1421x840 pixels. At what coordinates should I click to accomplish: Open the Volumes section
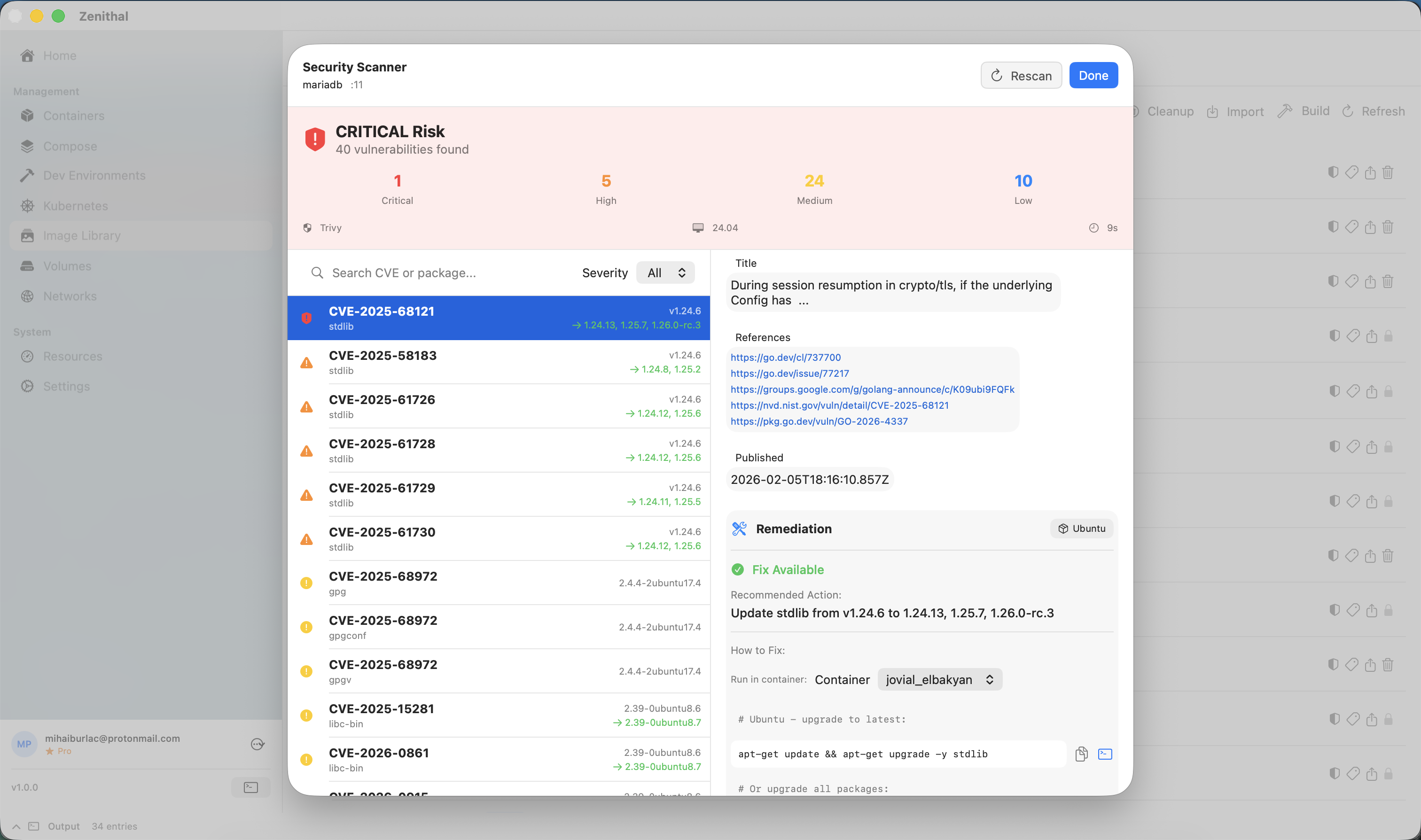[67, 265]
